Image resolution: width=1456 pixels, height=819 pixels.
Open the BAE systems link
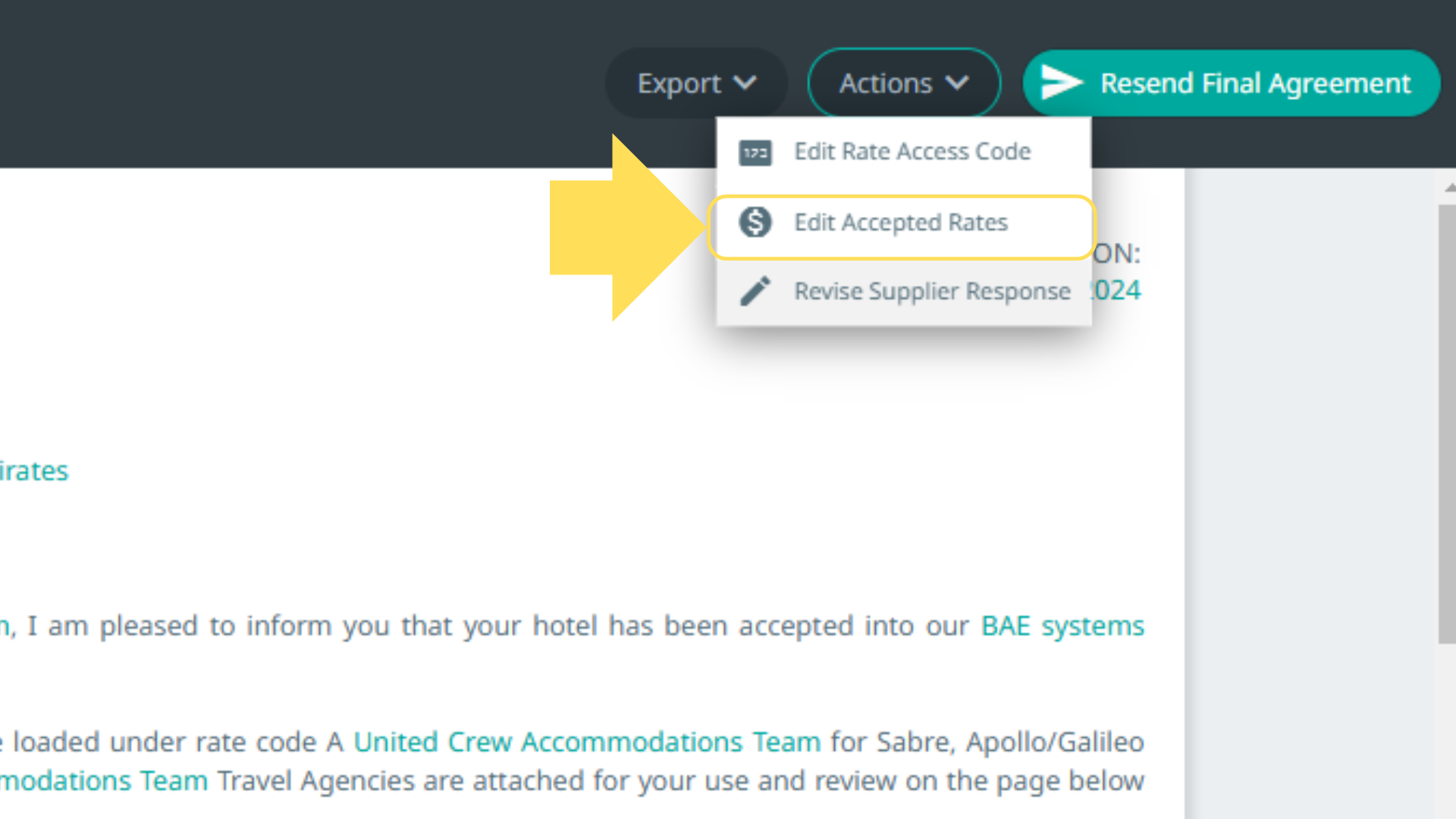[1062, 626]
